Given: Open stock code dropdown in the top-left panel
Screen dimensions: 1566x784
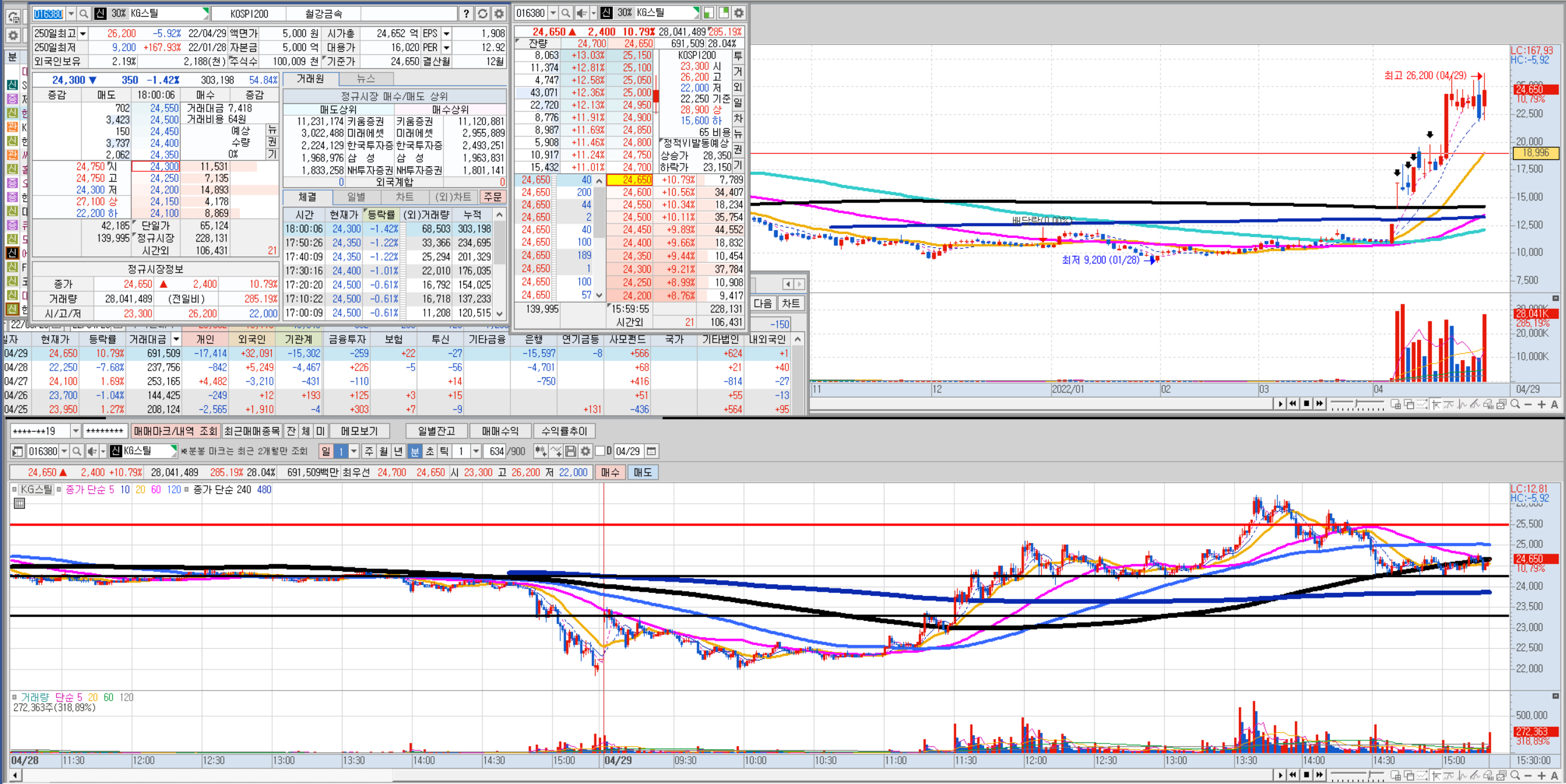Looking at the screenshot, I should (71, 13).
